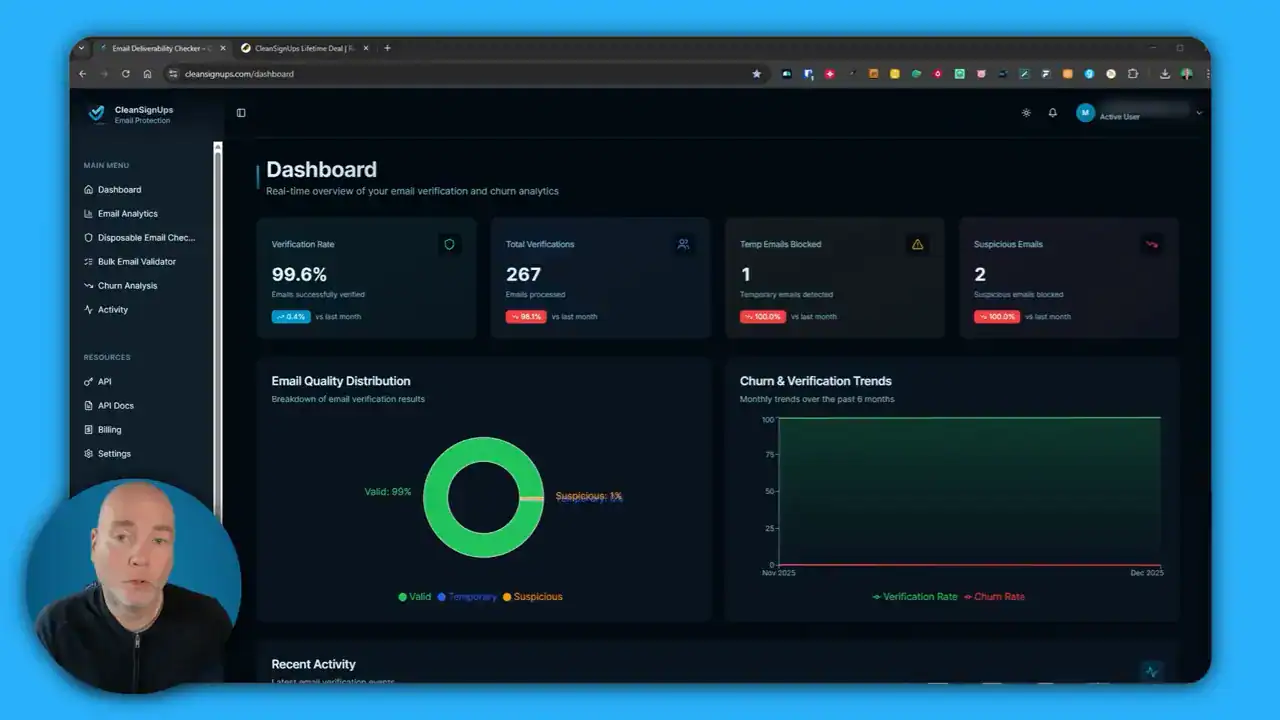Click the users icon on Total Verifications card

[683, 244]
